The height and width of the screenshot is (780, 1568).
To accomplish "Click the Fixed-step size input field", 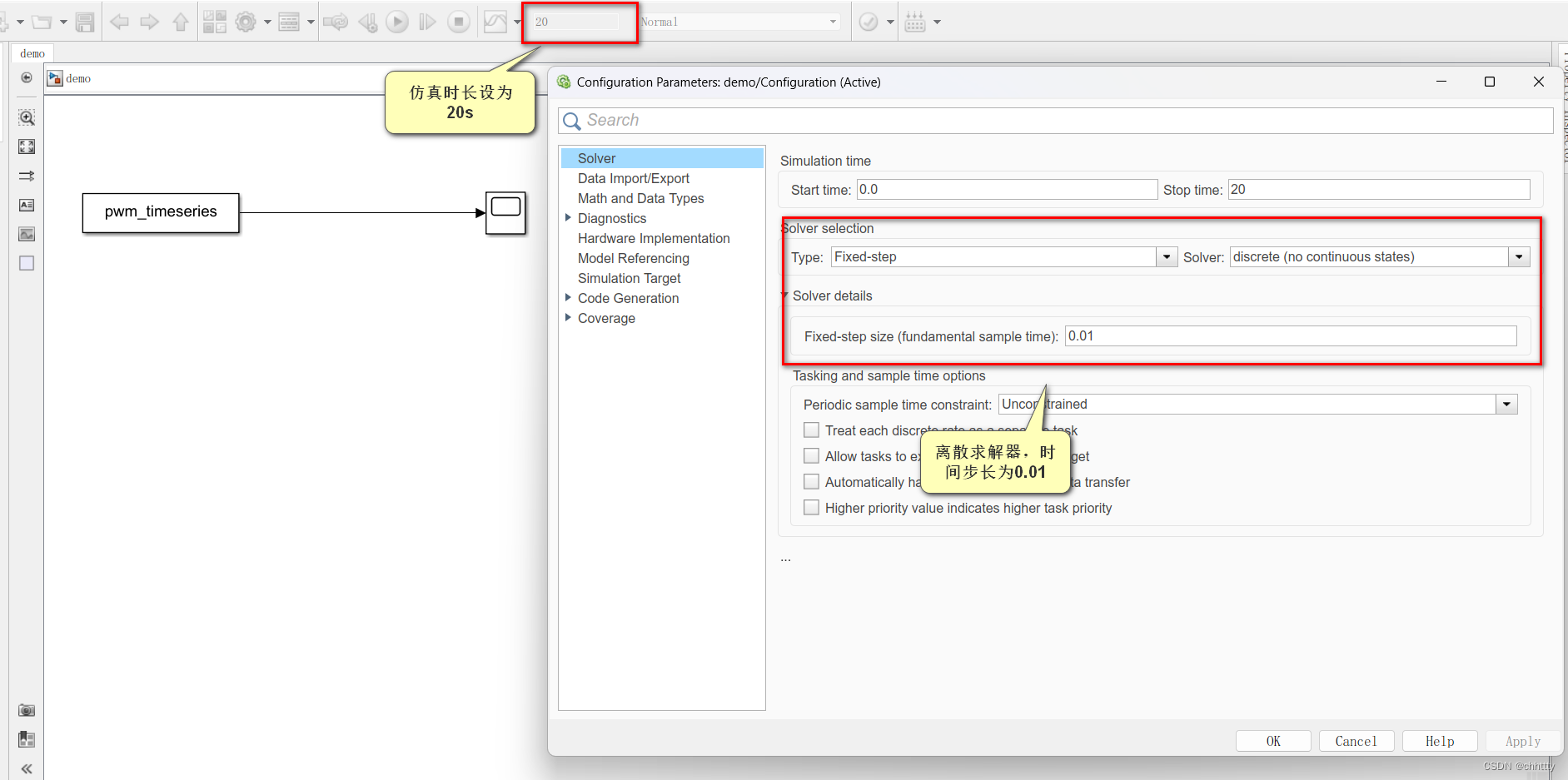I will coord(1291,336).
